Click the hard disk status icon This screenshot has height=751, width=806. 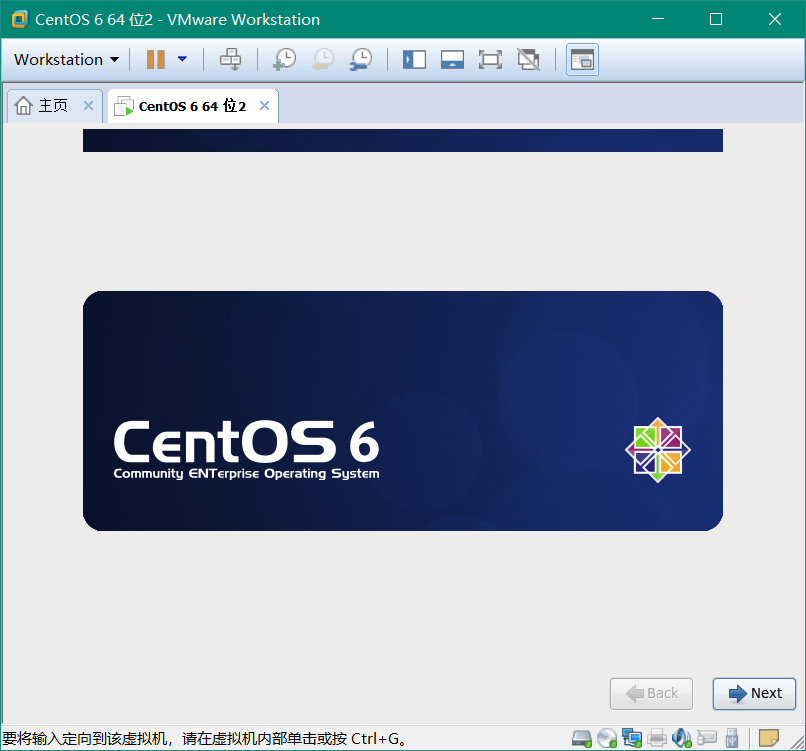click(582, 739)
